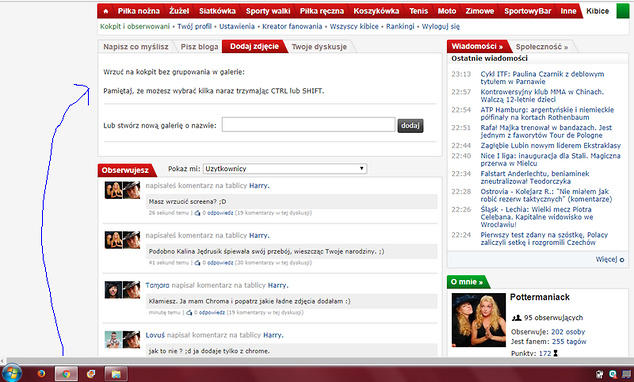Open the Żużel section
Image resolution: width=634 pixels, height=382 pixels.
click(x=179, y=11)
